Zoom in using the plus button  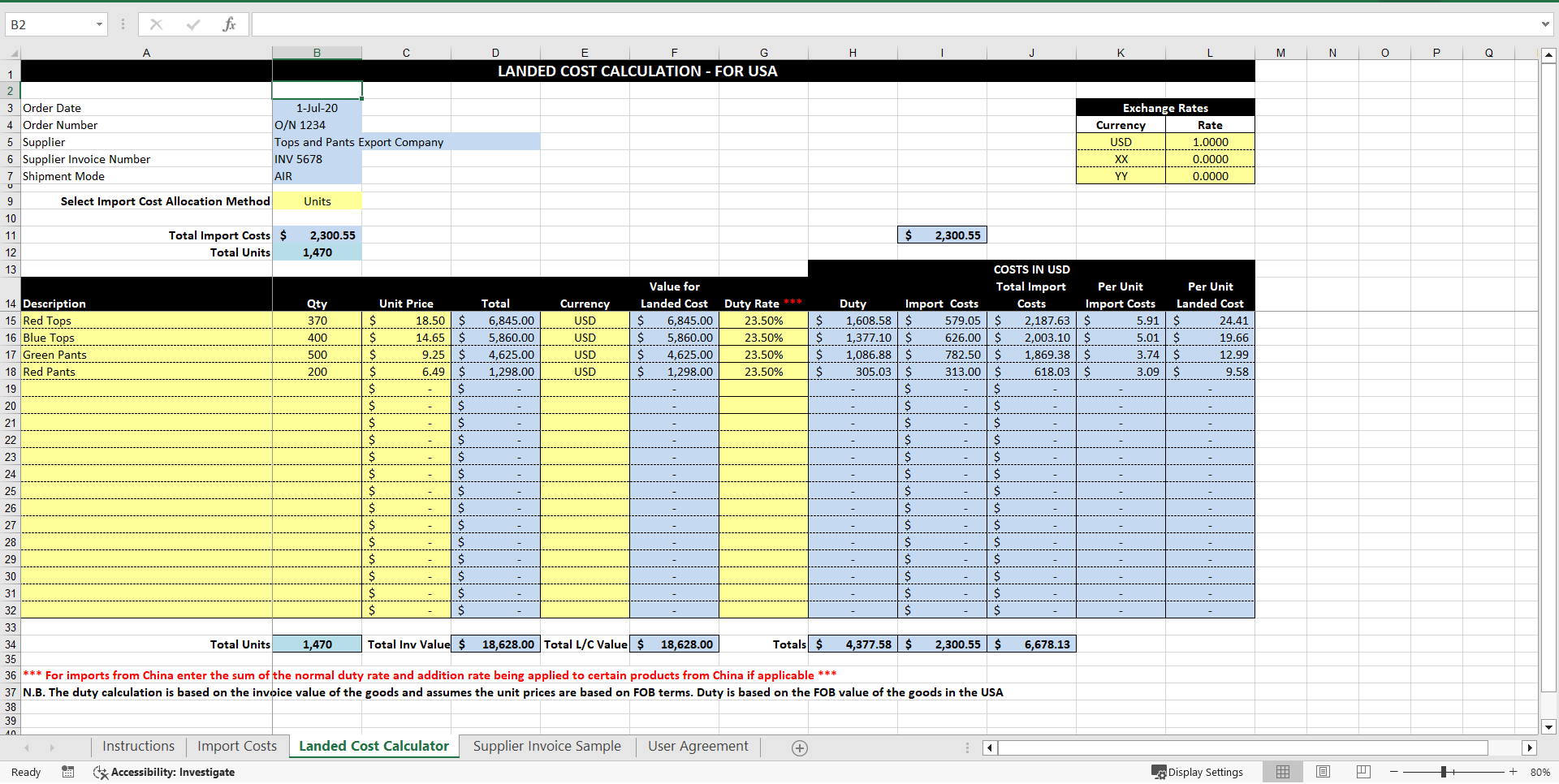(x=1512, y=772)
